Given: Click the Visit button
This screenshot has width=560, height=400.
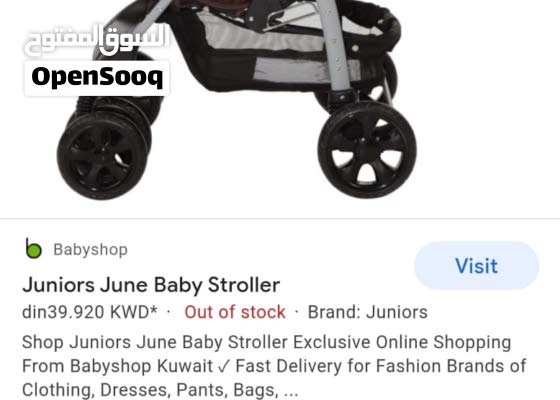Looking at the screenshot, I should (x=476, y=265).
